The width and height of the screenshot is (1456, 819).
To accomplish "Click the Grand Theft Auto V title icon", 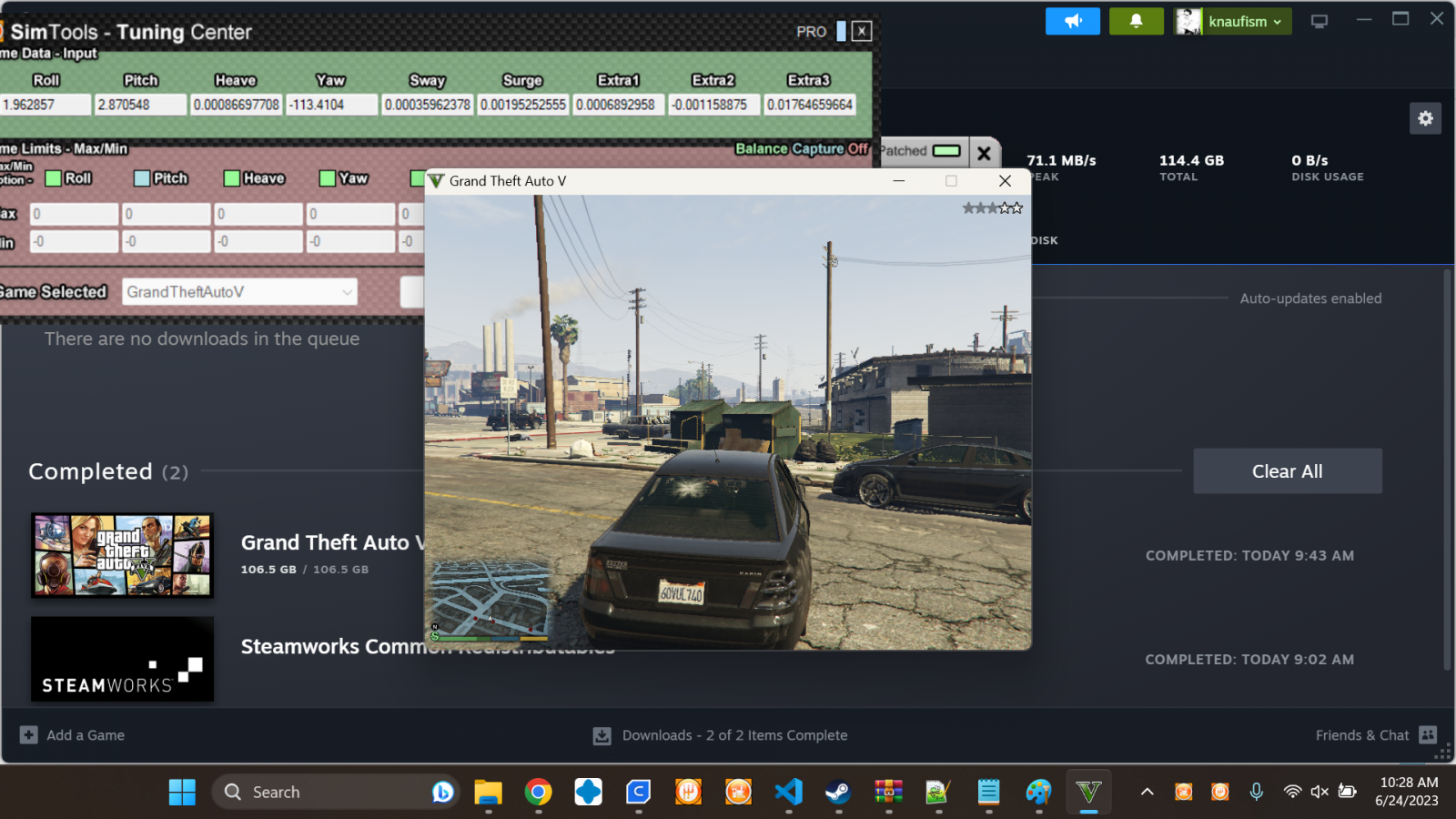I will tap(436, 181).
